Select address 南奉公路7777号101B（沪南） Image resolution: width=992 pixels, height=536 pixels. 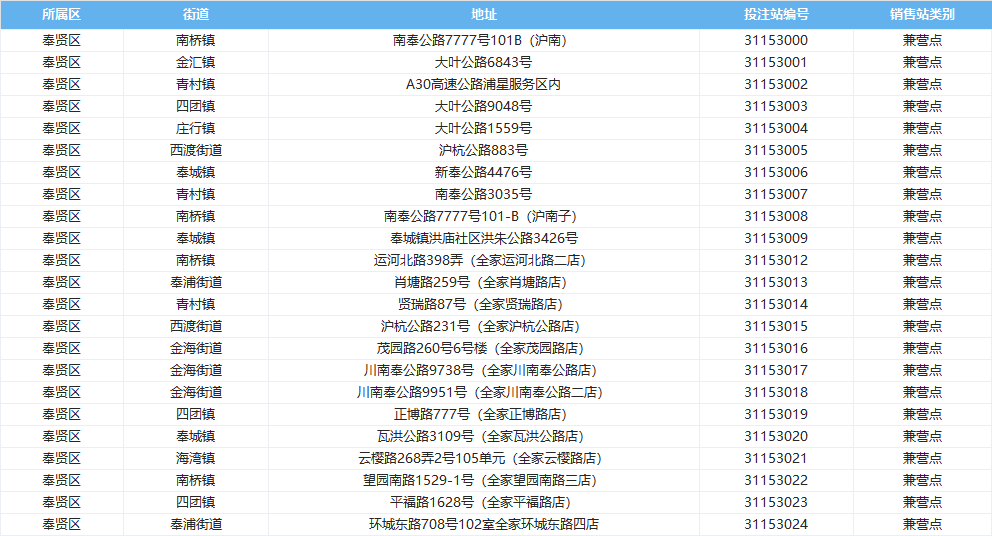483,41
